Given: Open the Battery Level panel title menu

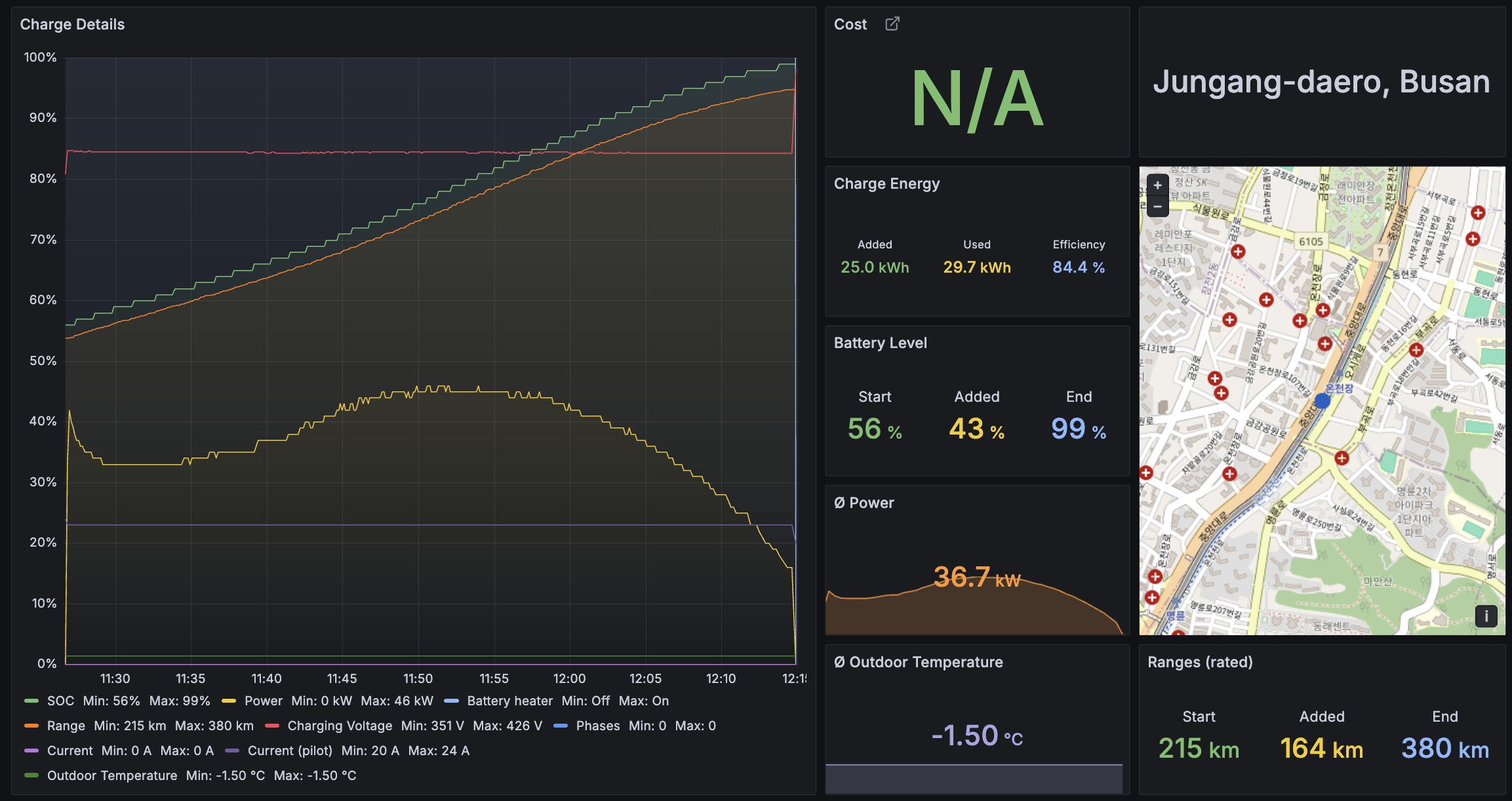Looking at the screenshot, I should coord(880,343).
